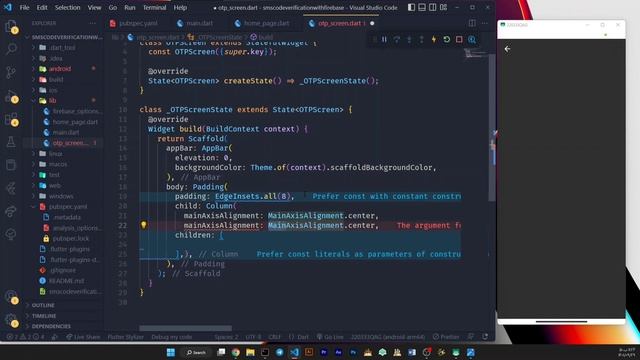Open Google Chrome from the taskbar
The image size is (640, 360).
[236, 352]
